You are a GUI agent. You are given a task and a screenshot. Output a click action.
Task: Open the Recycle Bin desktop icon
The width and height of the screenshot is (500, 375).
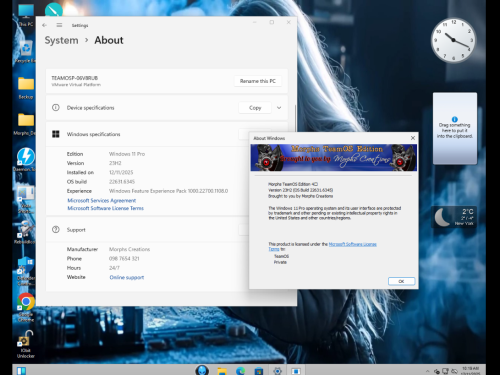(26, 52)
